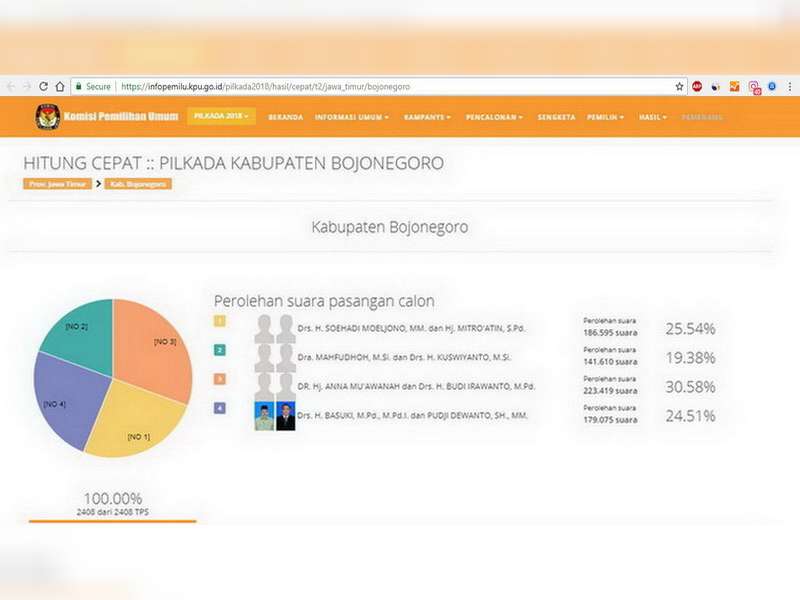This screenshot has width=800, height=600.
Task: Click the Komisi Pemilihan Umum logo
Action: [47, 117]
